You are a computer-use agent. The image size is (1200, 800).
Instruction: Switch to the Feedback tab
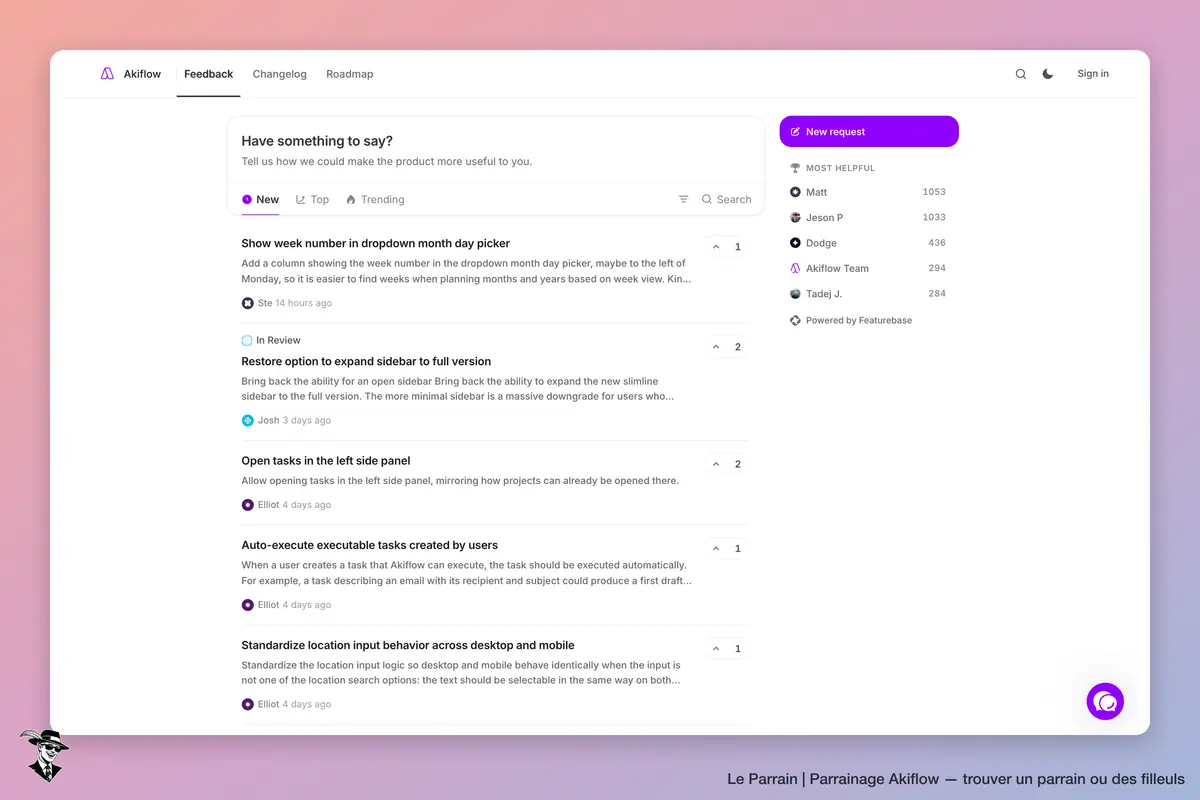(x=209, y=74)
